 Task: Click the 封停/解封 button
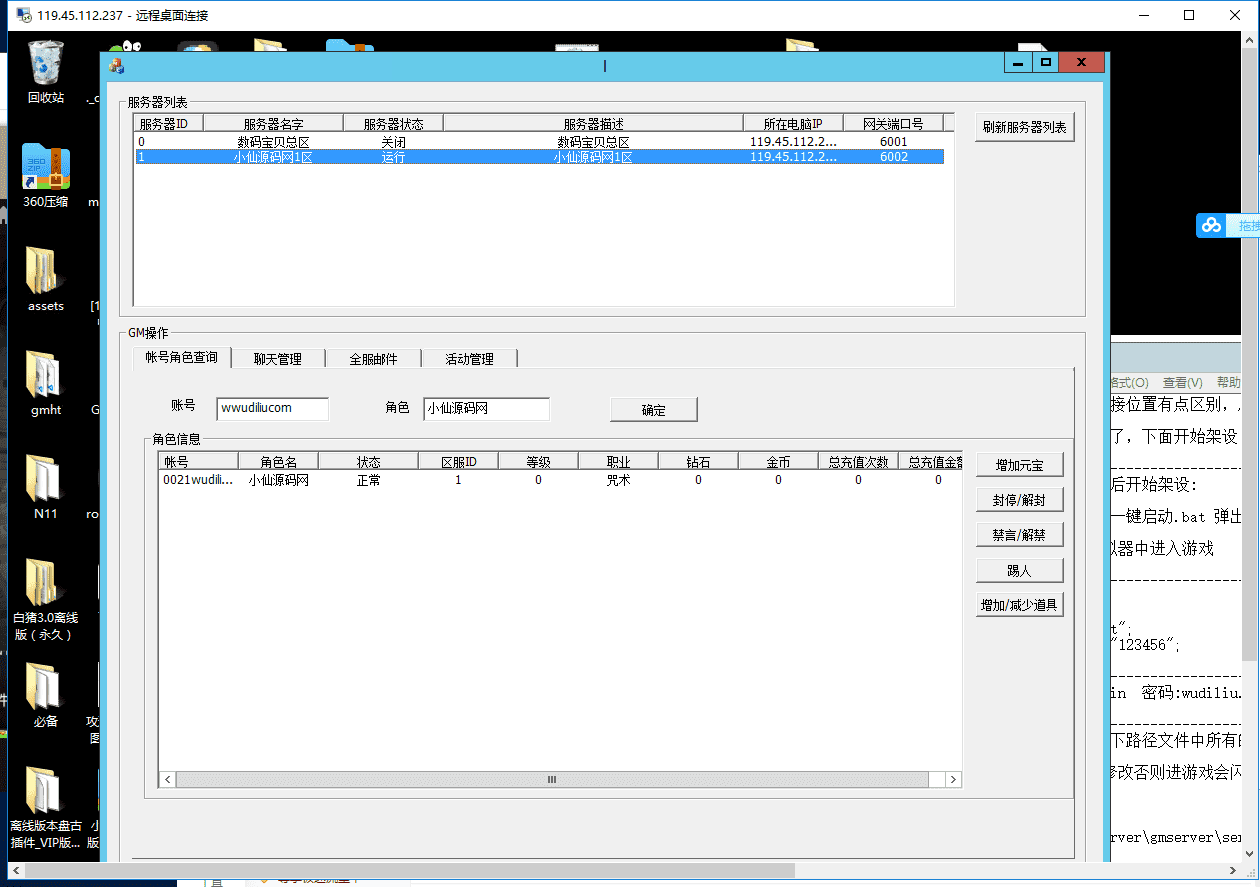pos(1019,500)
